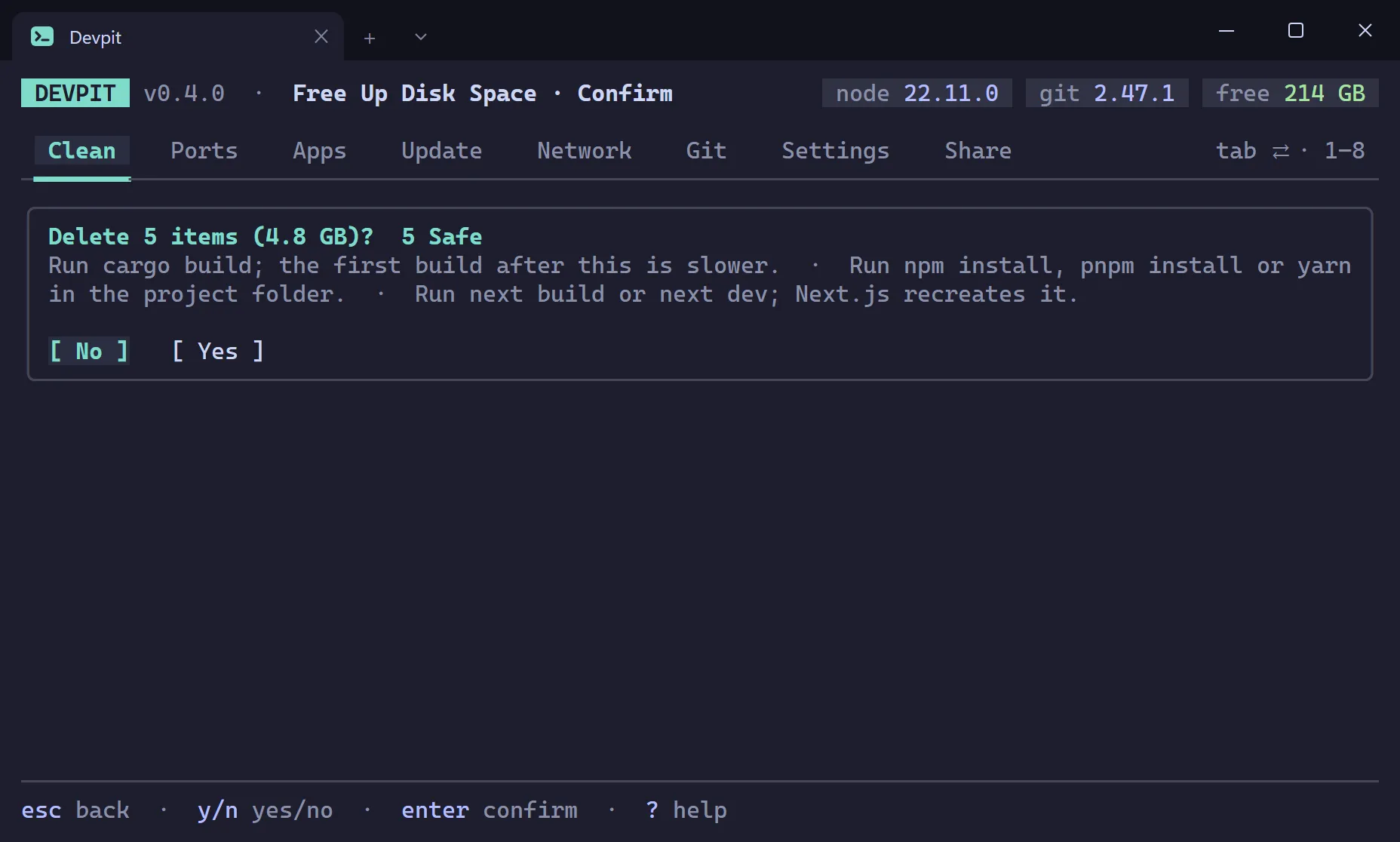Close the terminal window

[1365, 30]
